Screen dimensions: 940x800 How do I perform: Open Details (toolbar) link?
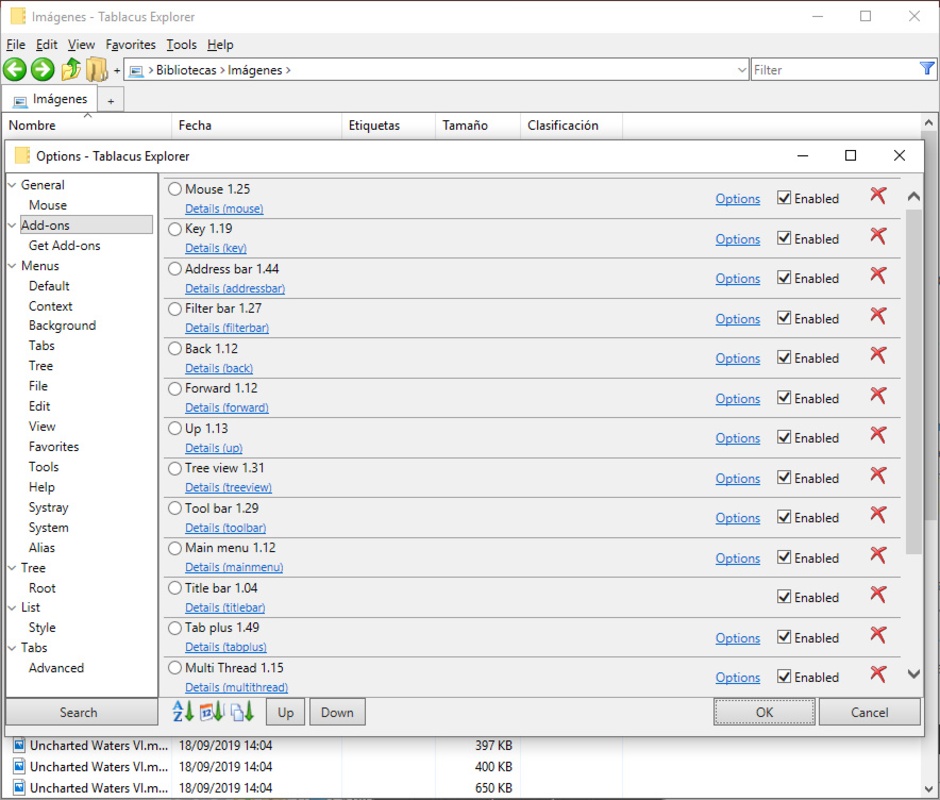tap(225, 528)
